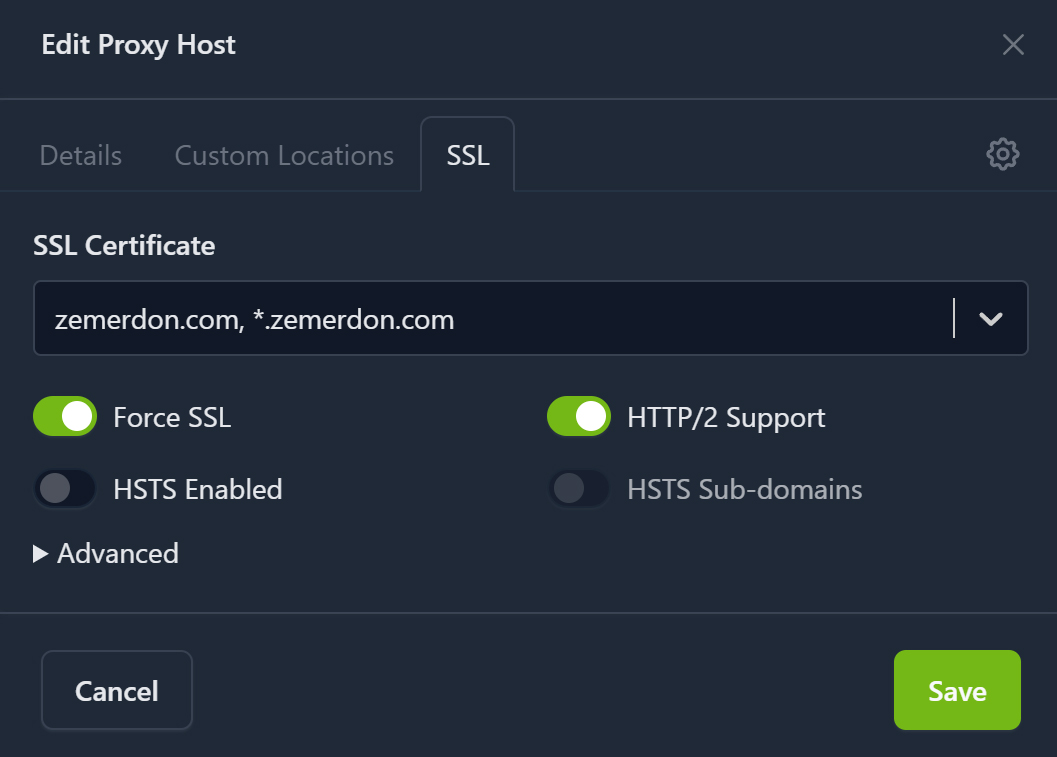
Task: Select the SSL tab
Action: [x=467, y=156]
